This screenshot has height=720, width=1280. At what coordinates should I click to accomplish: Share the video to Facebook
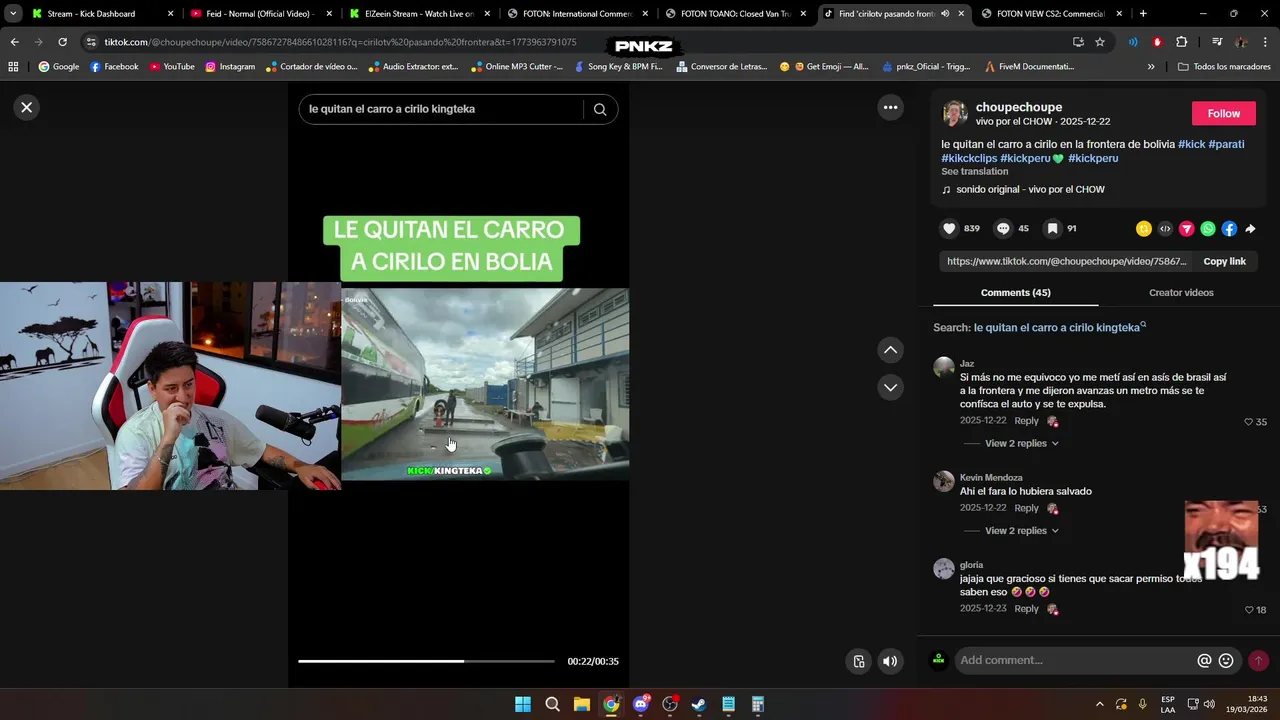tap(1229, 229)
